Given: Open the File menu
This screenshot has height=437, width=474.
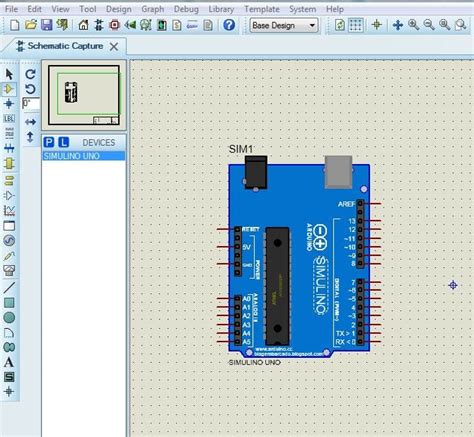Looking at the screenshot, I should (x=11, y=9).
